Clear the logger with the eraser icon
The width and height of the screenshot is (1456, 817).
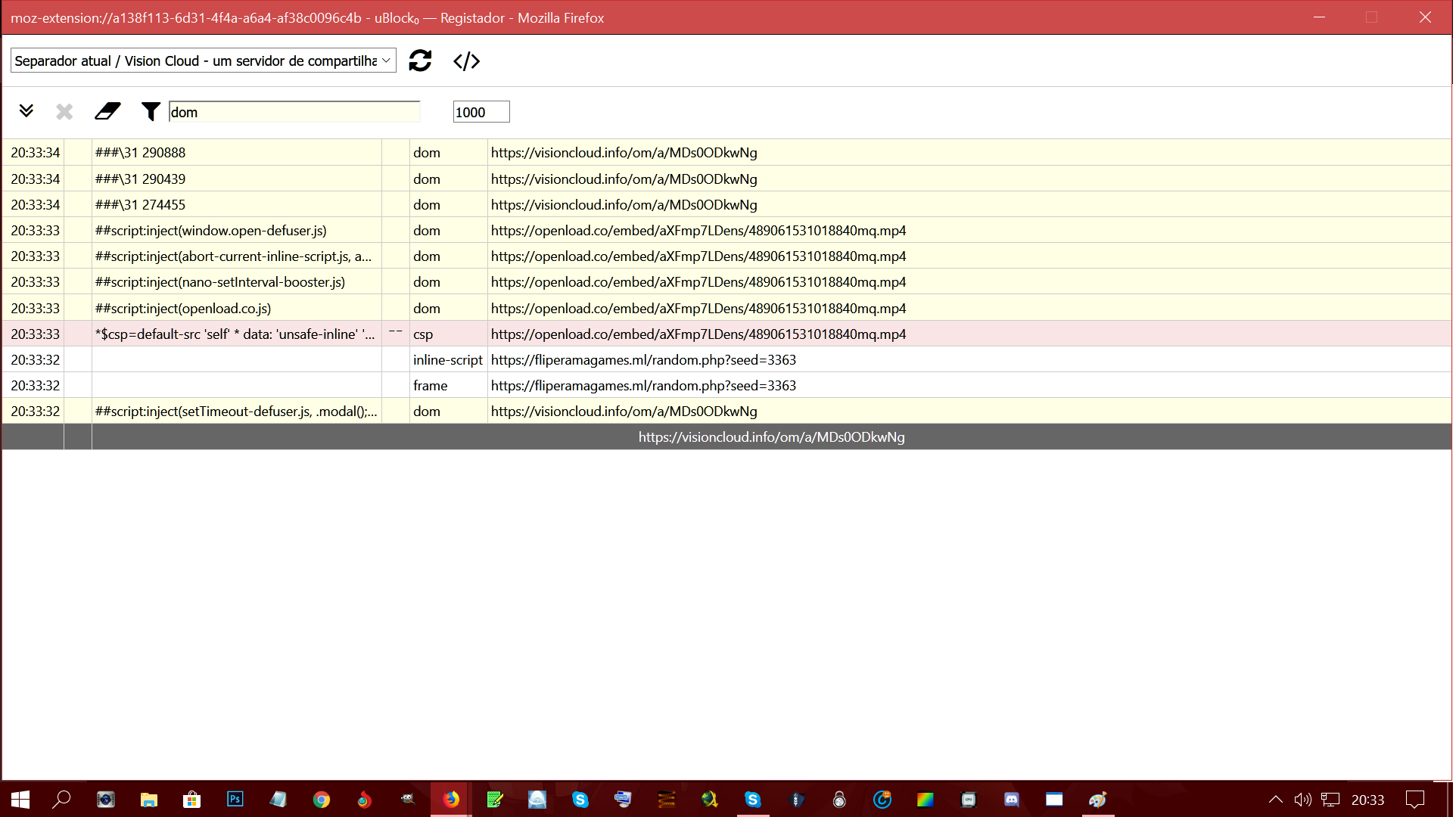point(106,111)
